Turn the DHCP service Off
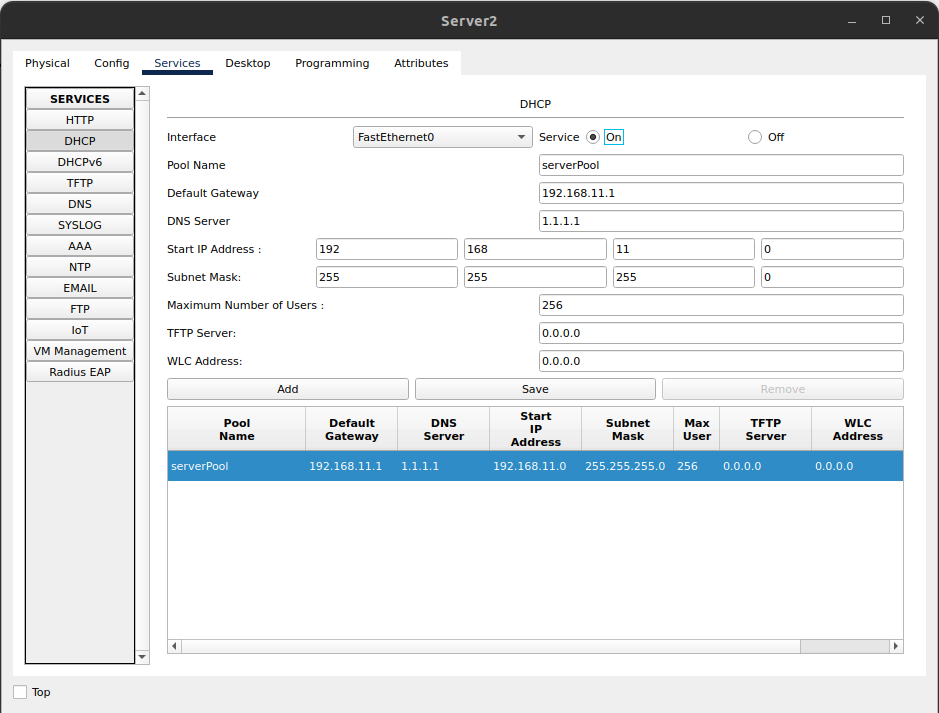Screen dimensions: 939x713 pos(754,137)
